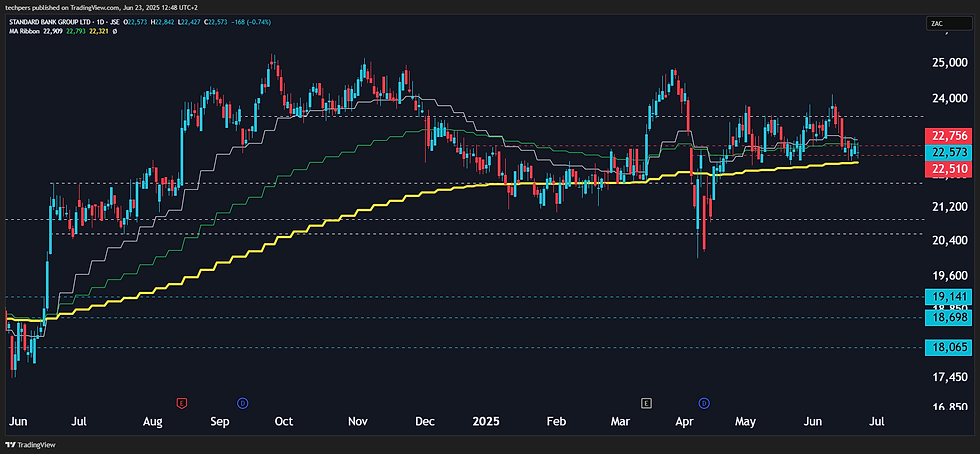Screen dimensions: 980x454
Task: Click the gray earnings E marker near March
Action: [646, 403]
